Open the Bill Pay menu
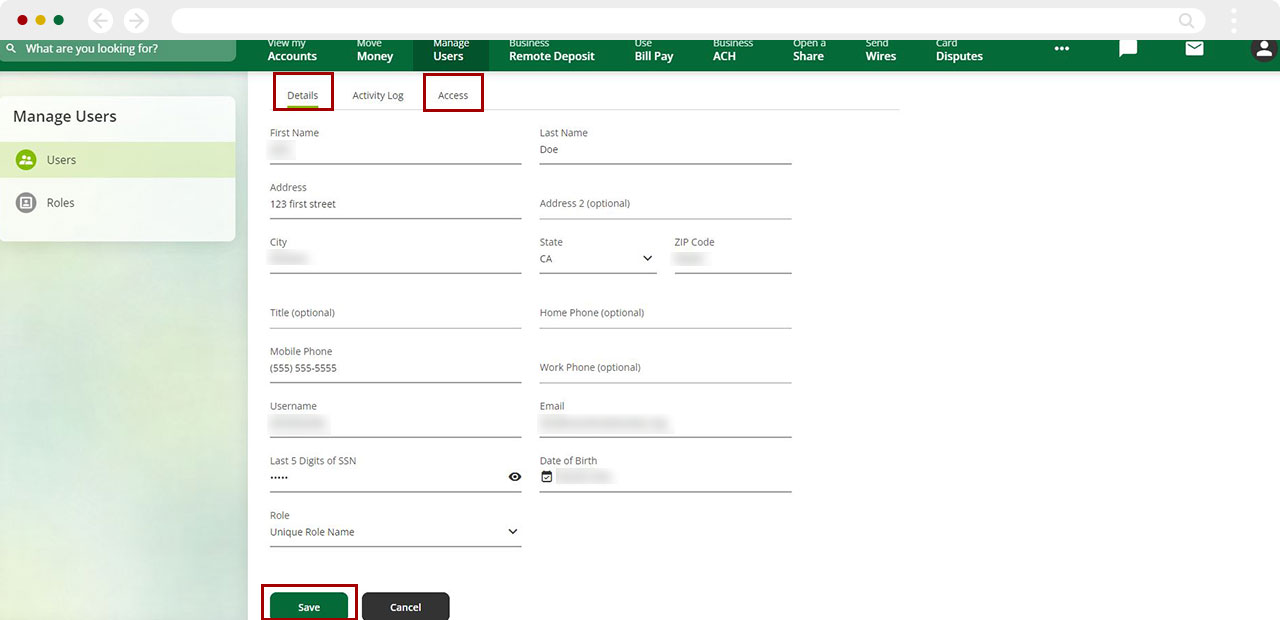This screenshot has height=620, width=1280. click(x=656, y=51)
